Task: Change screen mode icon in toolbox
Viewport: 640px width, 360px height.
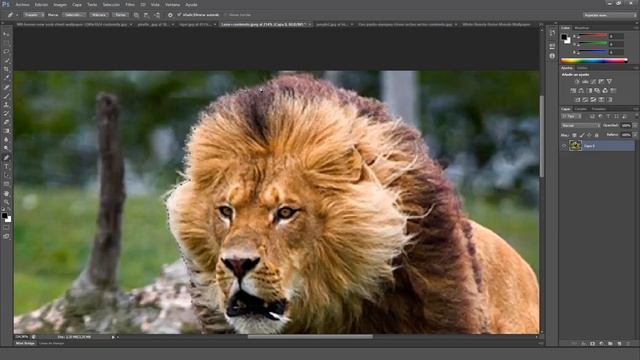Action: (6, 236)
